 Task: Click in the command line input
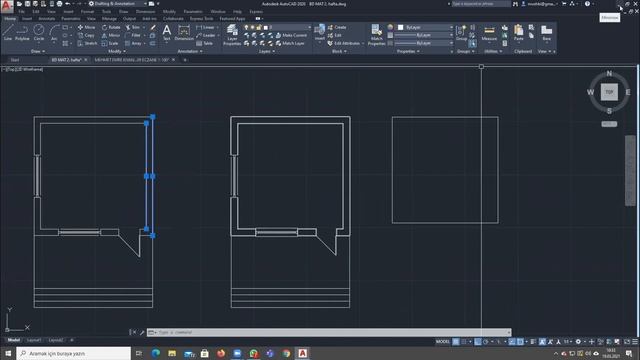(x=329, y=332)
